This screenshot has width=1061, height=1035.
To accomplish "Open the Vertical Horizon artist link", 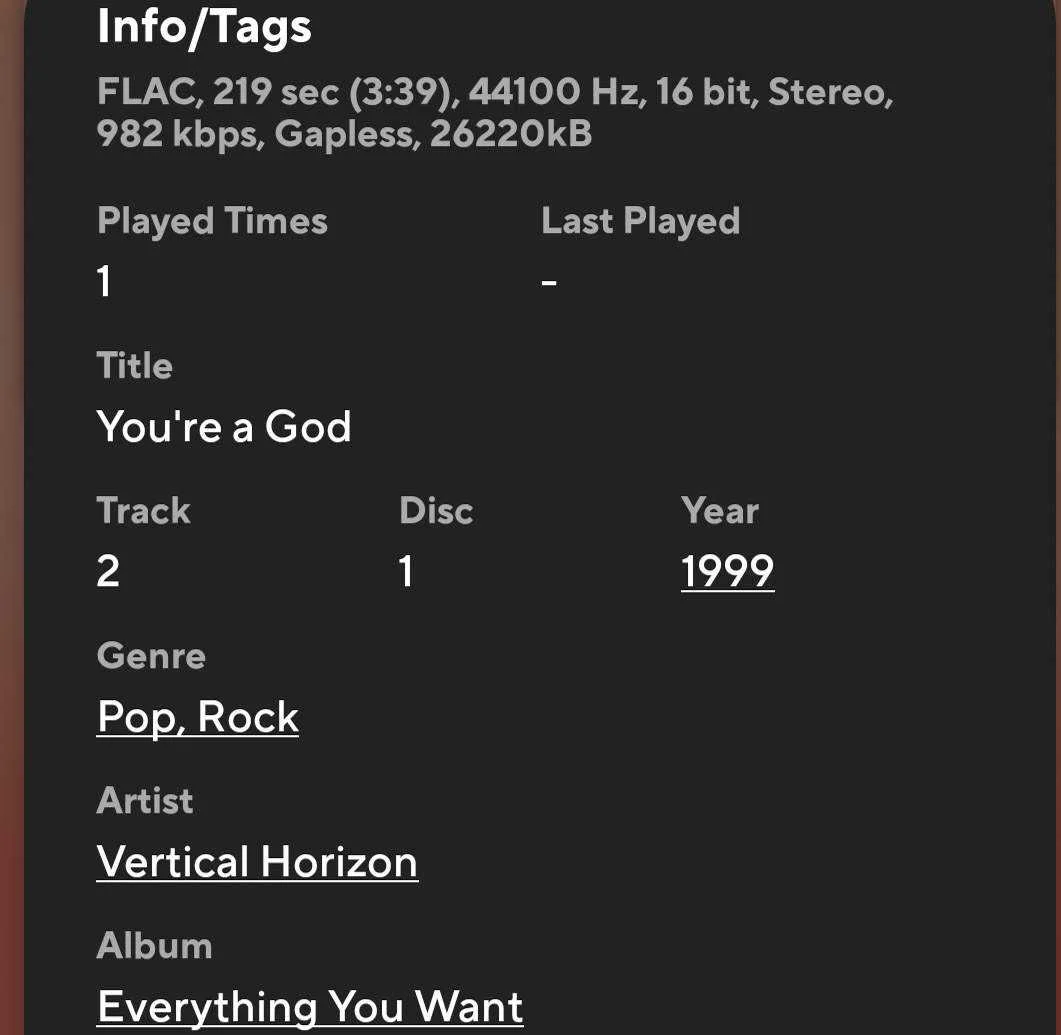I will (257, 862).
